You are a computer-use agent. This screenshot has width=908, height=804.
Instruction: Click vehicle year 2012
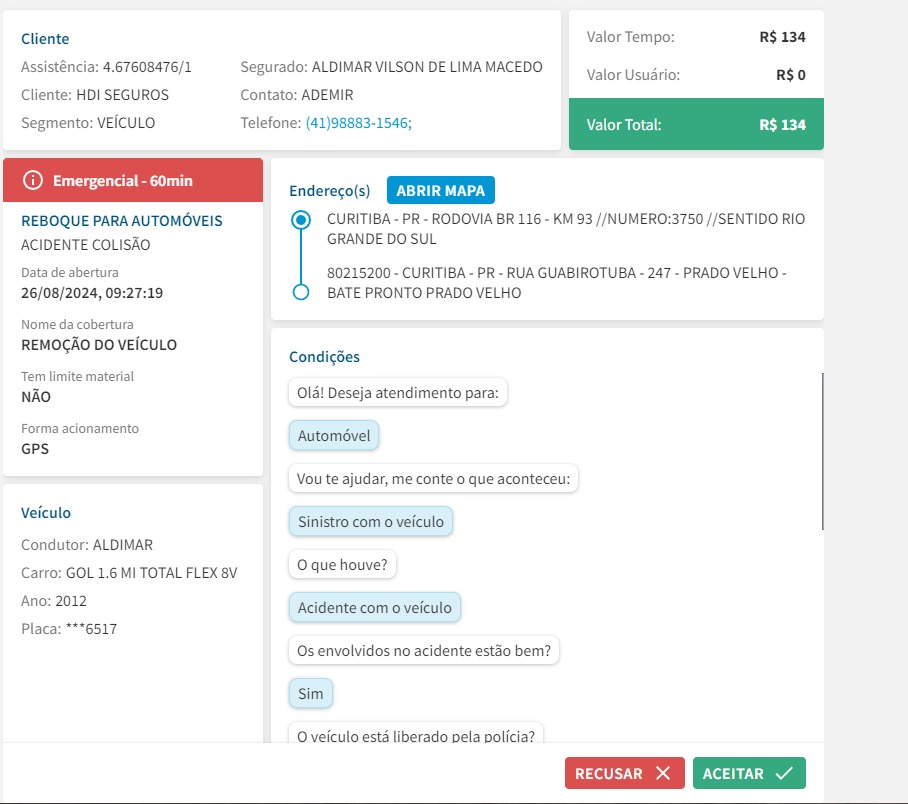pos(71,601)
